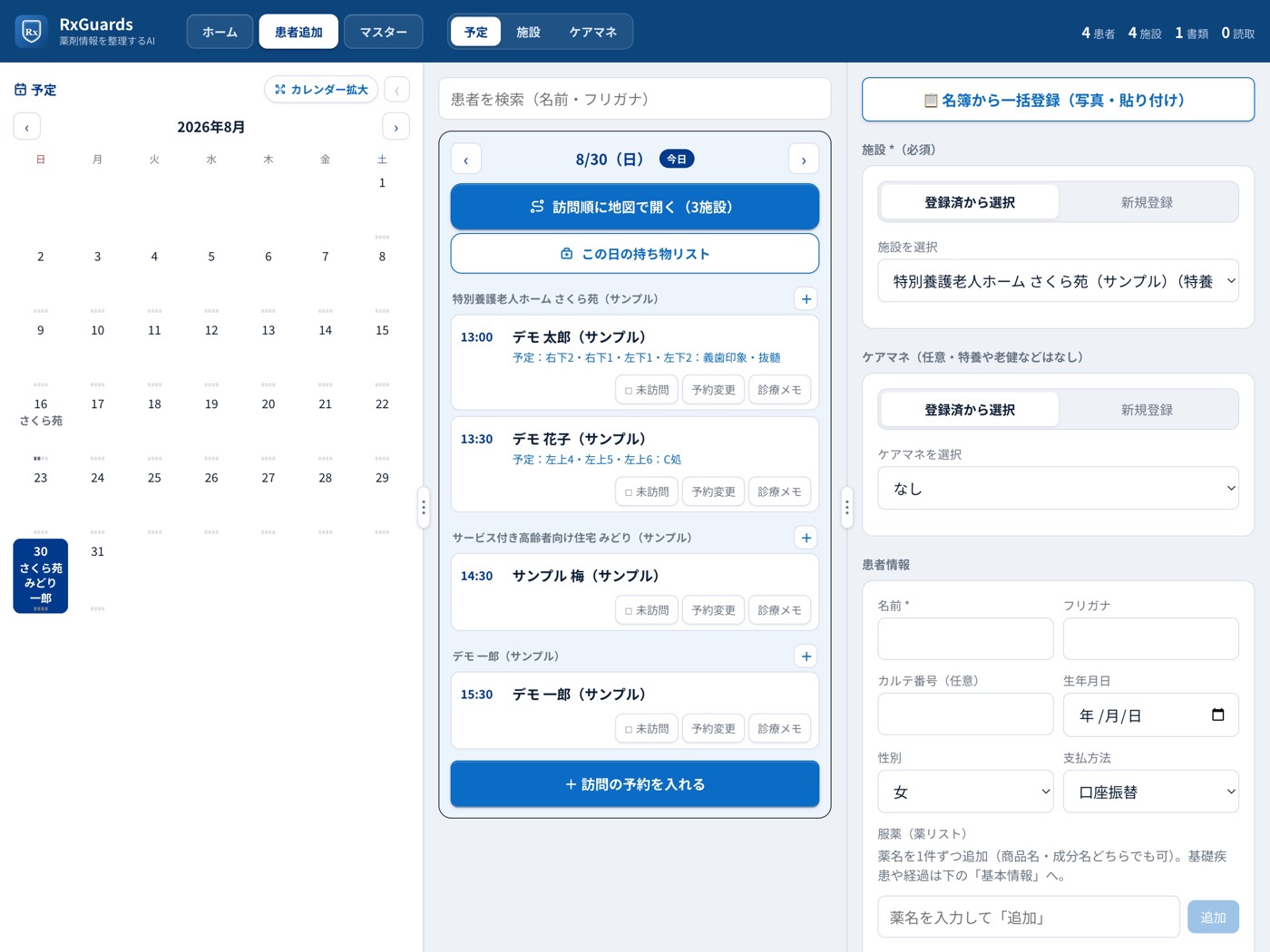Viewport: 1270px width, 952px height.
Task: Open the 支払方法 dropdown
Action: (x=1151, y=792)
